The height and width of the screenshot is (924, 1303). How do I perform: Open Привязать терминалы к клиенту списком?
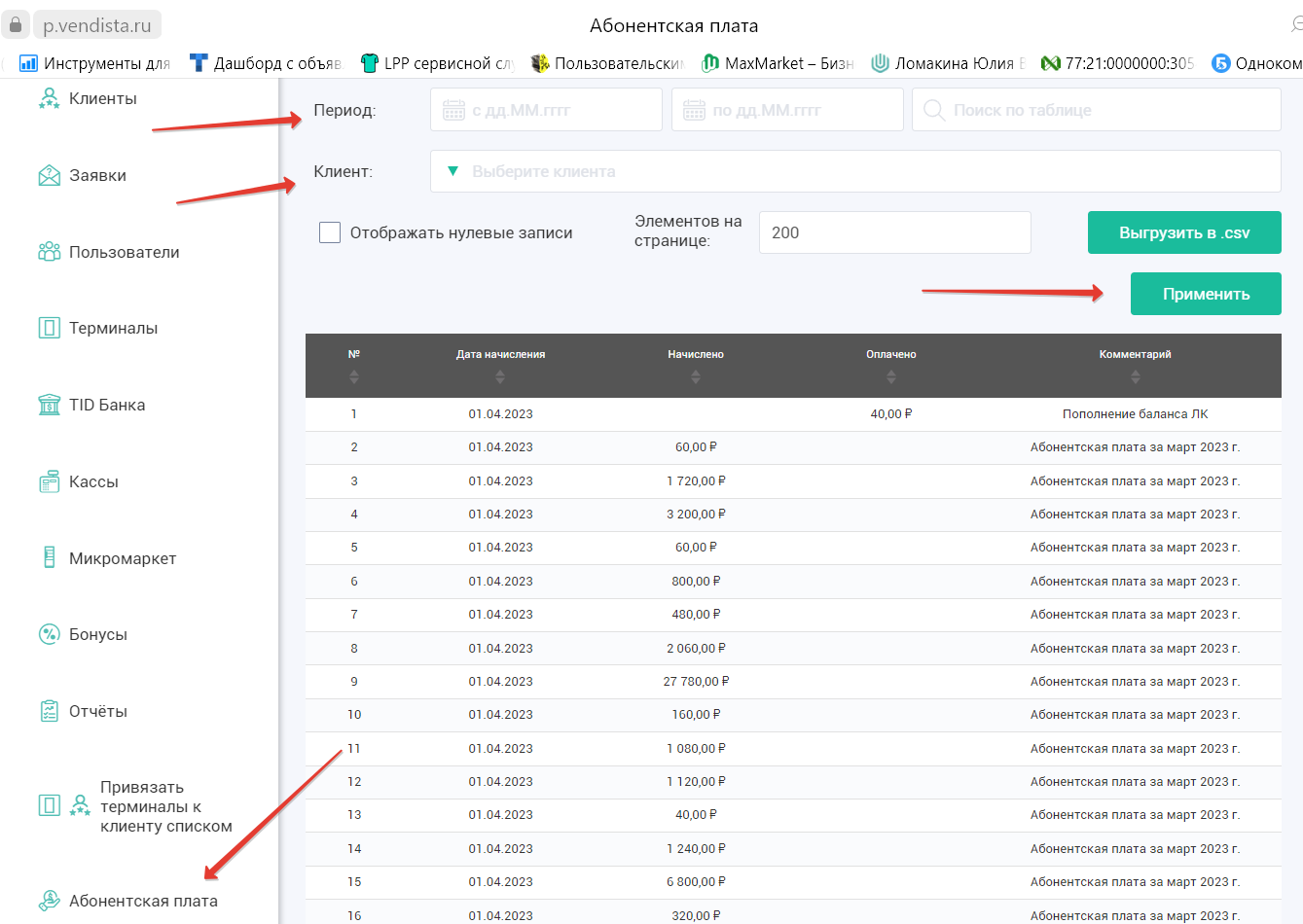click(x=166, y=806)
